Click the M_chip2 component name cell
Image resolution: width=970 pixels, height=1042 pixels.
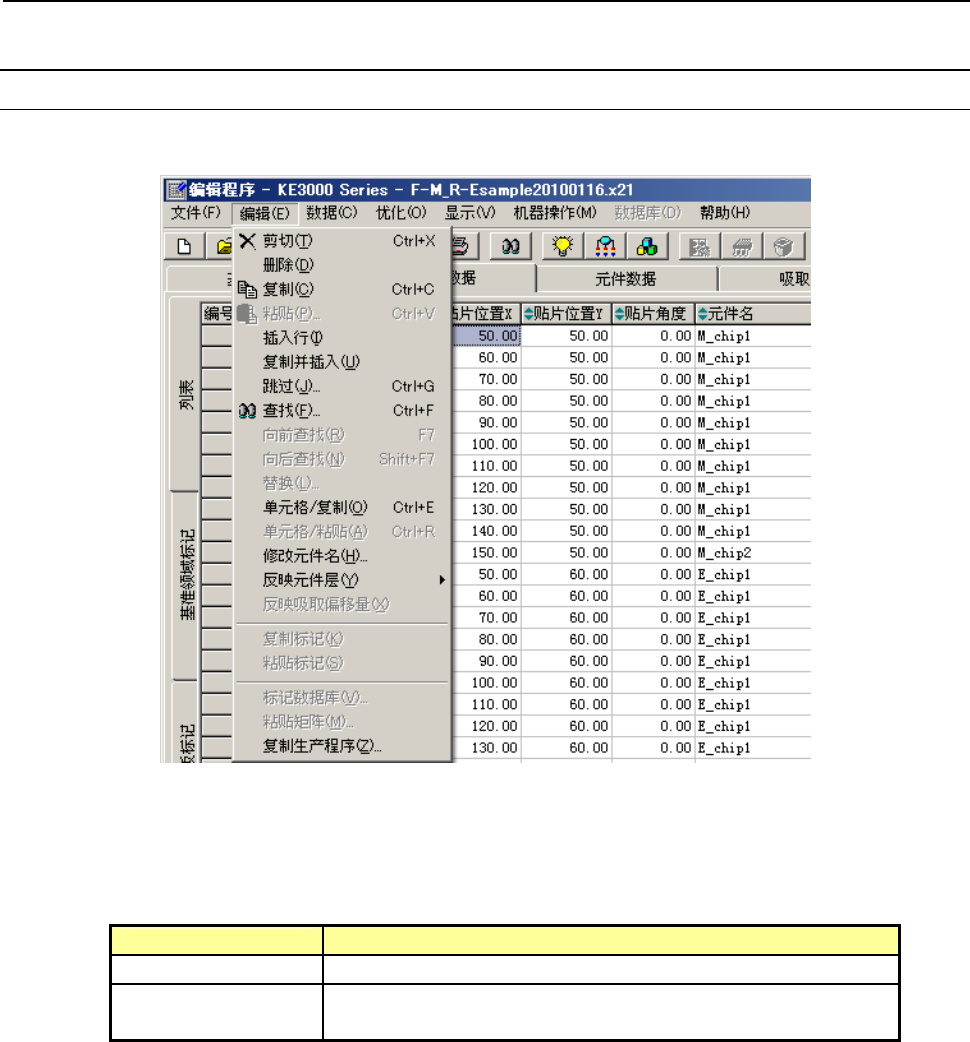click(753, 553)
